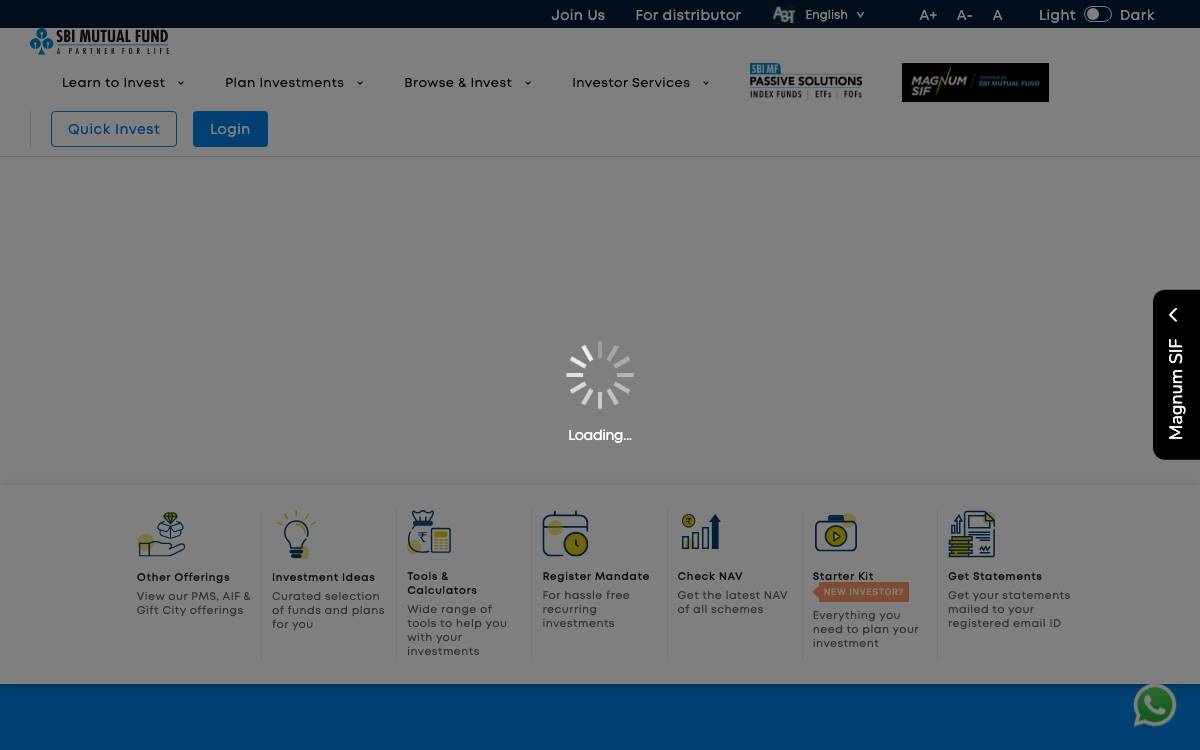1200x750 pixels.
Task: Expand Plan Investments menu
Action: (x=294, y=83)
